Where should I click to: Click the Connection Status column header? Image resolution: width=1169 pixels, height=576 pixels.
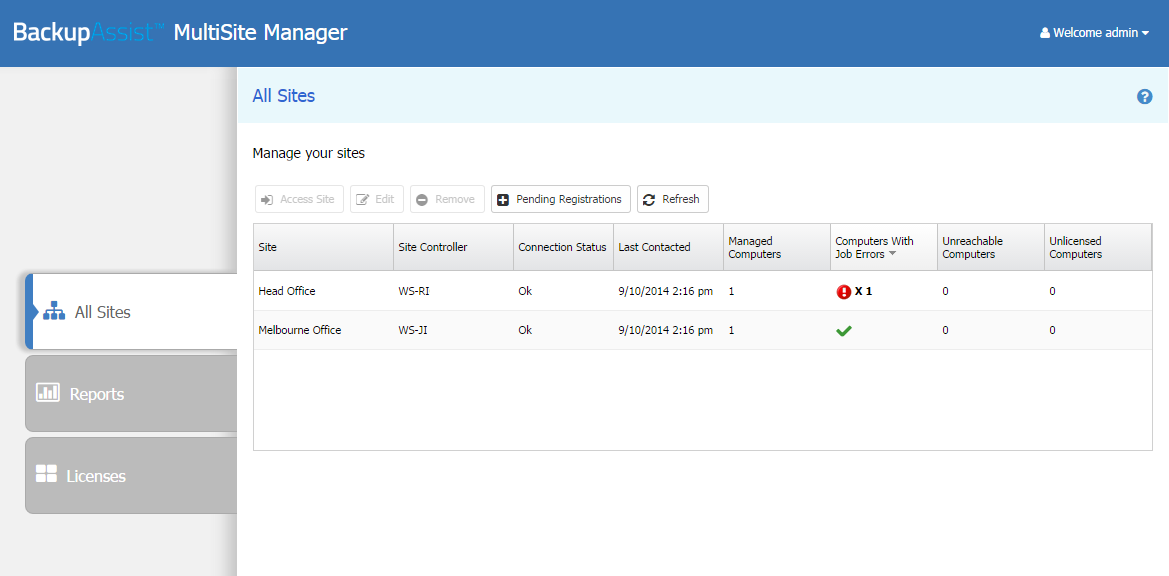point(562,247)
